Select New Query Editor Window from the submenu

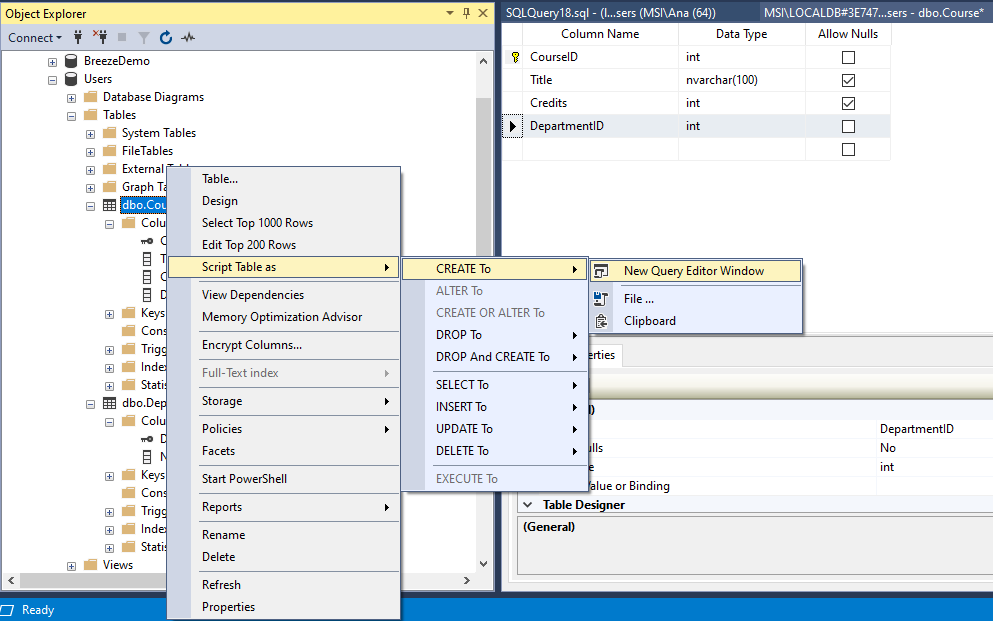point(700,270)
